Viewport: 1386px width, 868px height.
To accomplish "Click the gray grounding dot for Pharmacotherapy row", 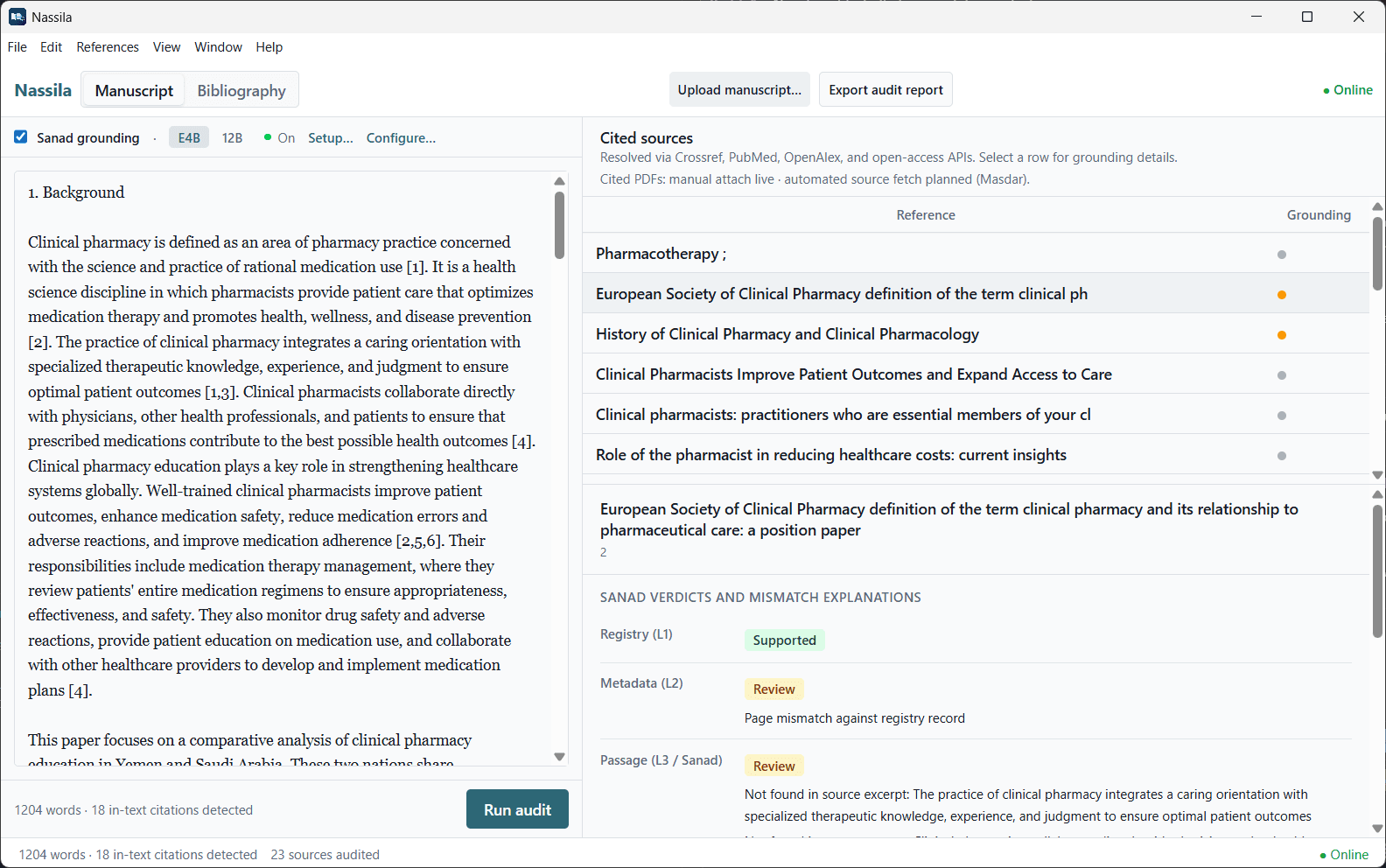I will click(1282, 255).
